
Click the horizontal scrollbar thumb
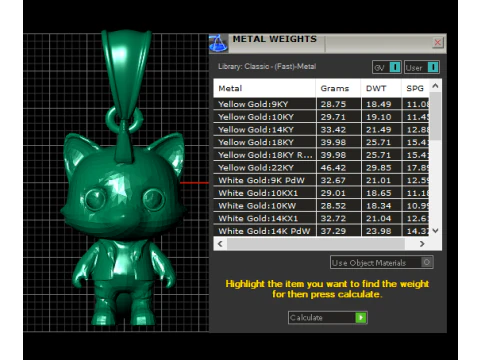tap(316, 244)
